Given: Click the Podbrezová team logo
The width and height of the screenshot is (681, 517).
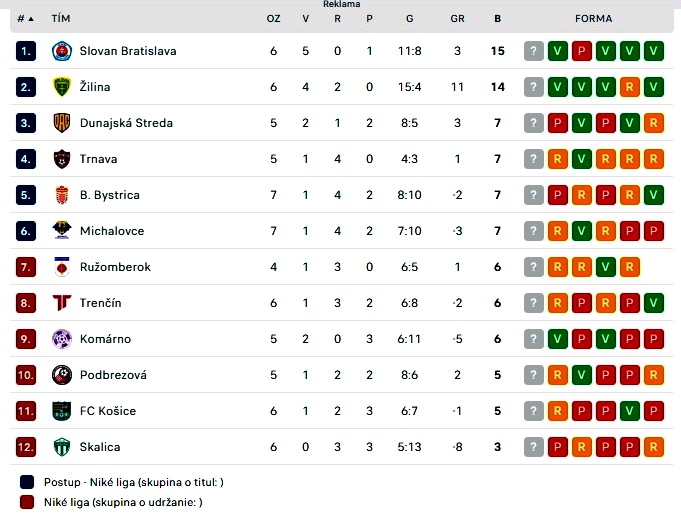Looking at the screenshot, I should coord(62,375).
